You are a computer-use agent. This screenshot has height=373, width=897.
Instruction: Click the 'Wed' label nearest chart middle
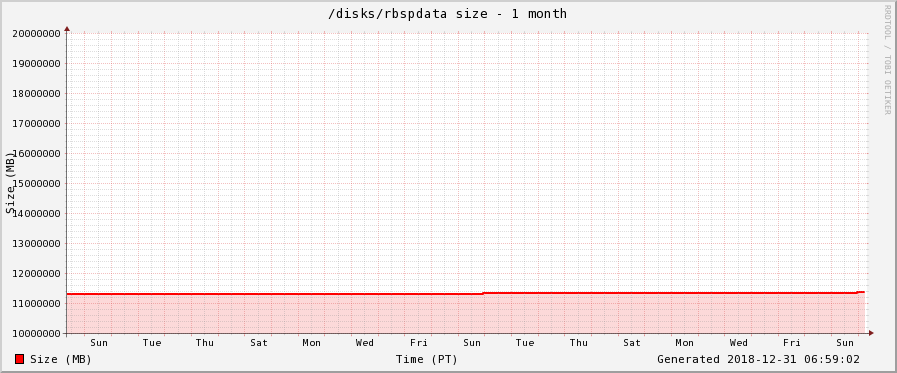click(364, 343)
